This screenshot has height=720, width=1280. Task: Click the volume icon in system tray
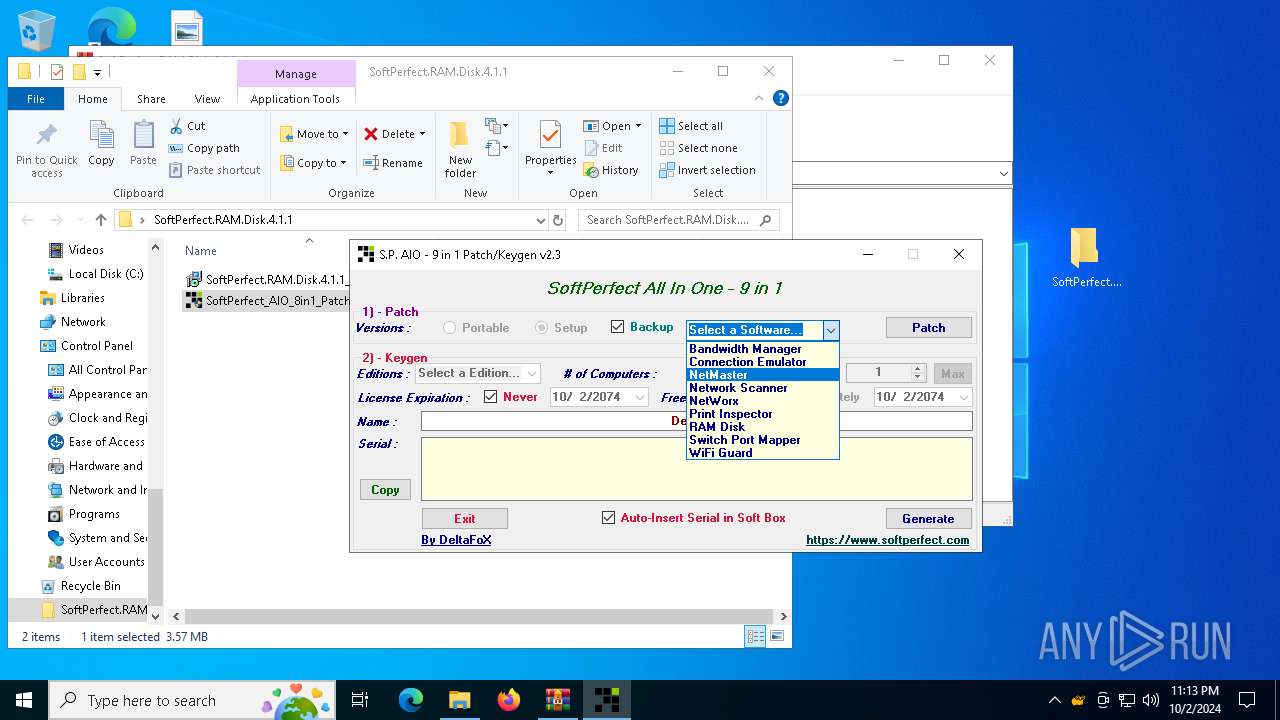point(1151,700)
